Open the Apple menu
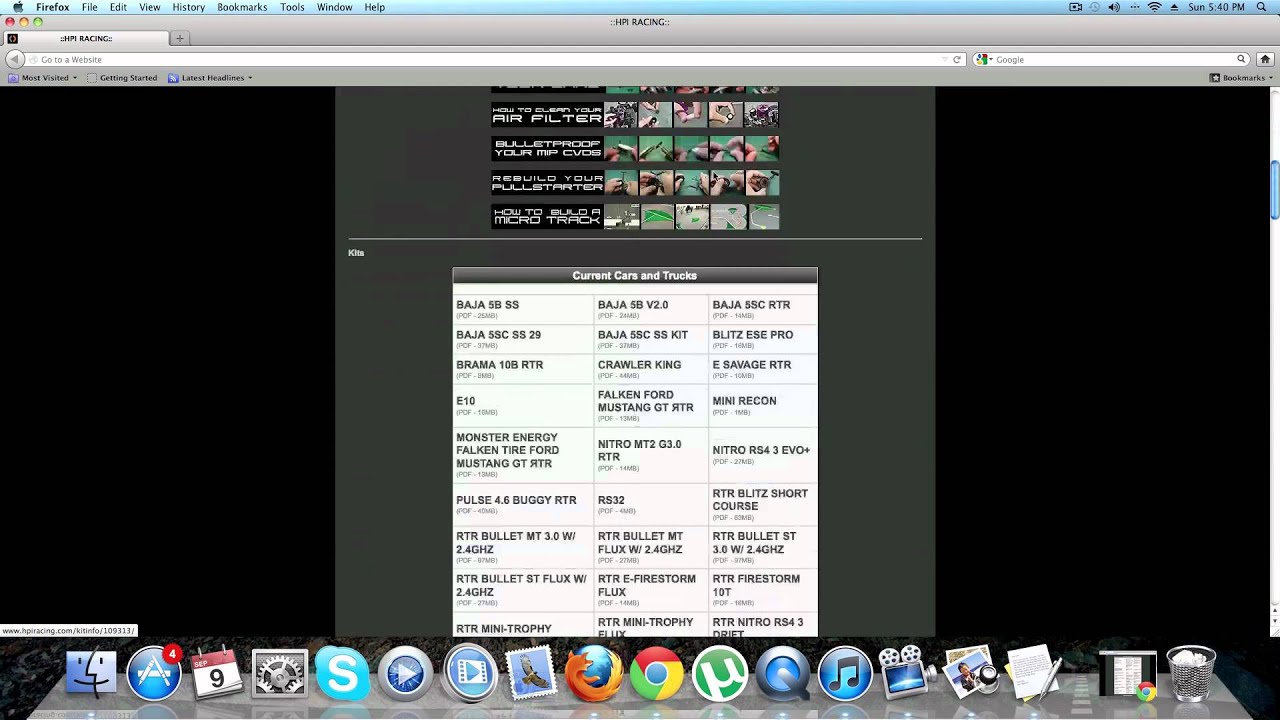Screen dimensions: 1280x720 click(x=17, y=7)
